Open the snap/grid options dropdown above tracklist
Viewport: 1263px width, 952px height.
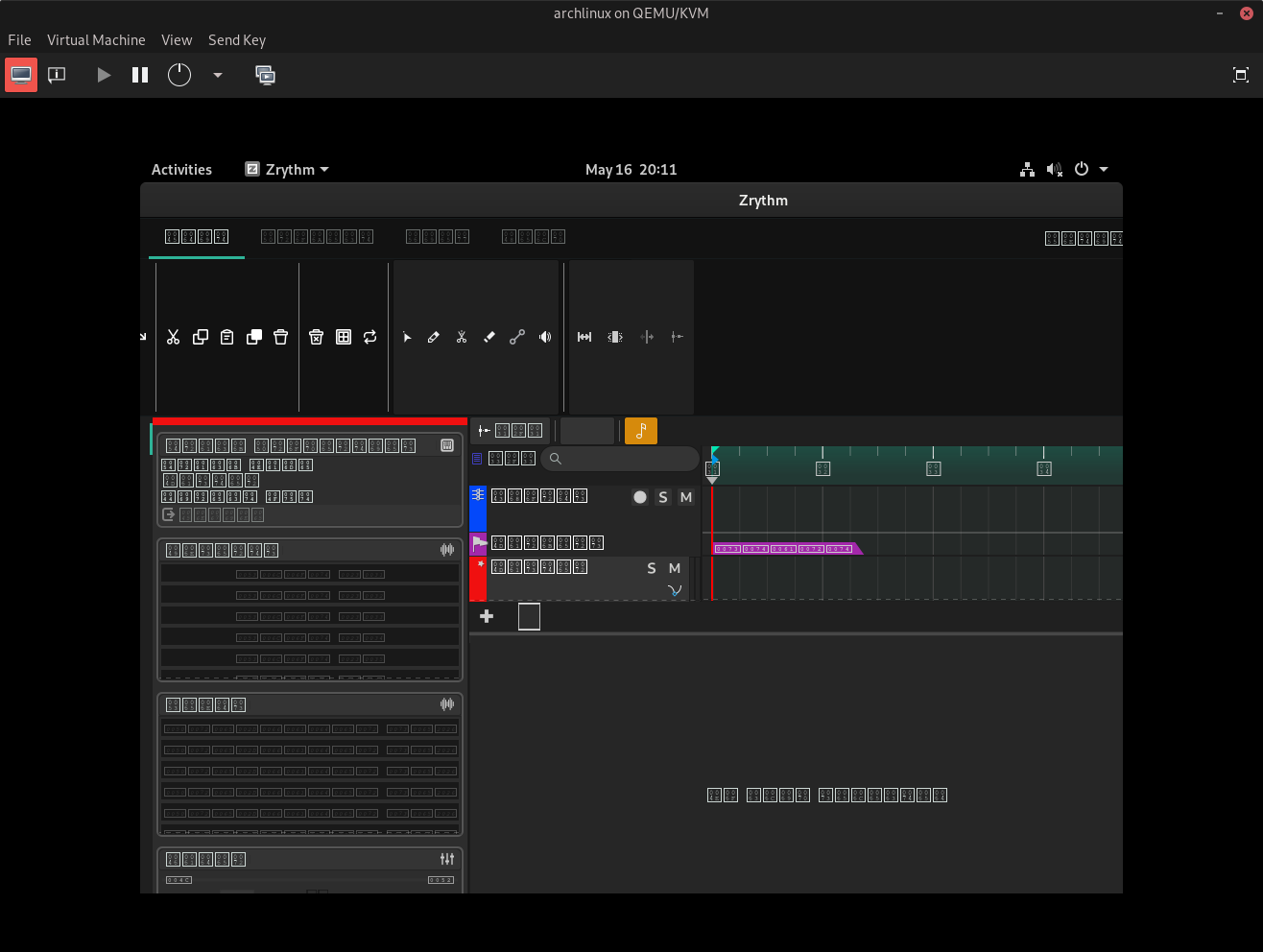click(x=511, y=431)
